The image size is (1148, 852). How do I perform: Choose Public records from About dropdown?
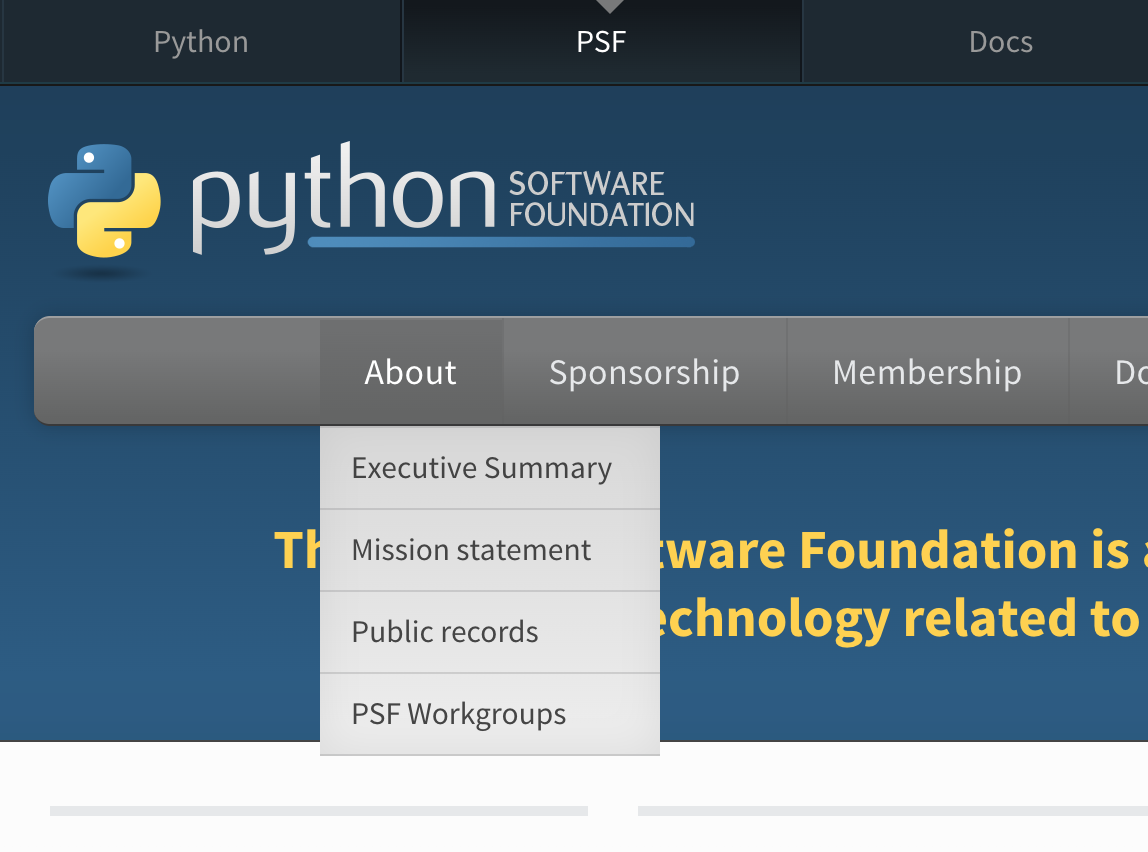490,632
